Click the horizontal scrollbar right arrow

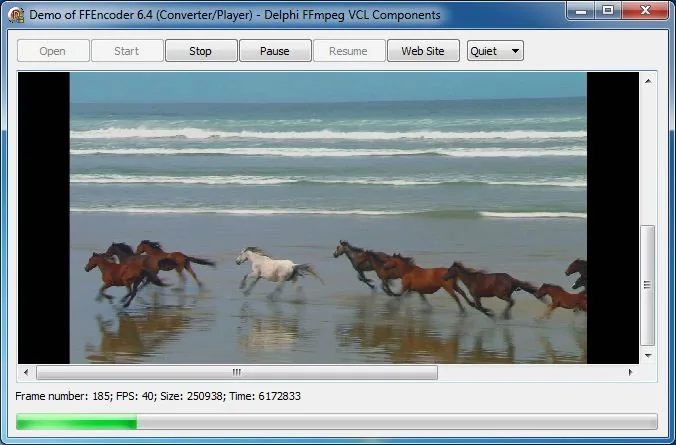point(630,372)
